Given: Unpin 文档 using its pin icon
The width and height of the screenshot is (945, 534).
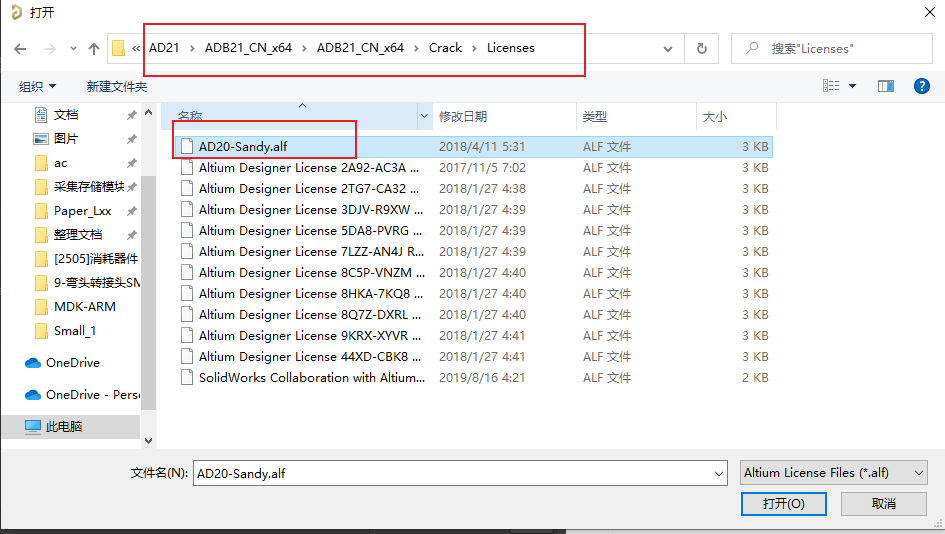Looking at the screenshot, I should point(131,115).
